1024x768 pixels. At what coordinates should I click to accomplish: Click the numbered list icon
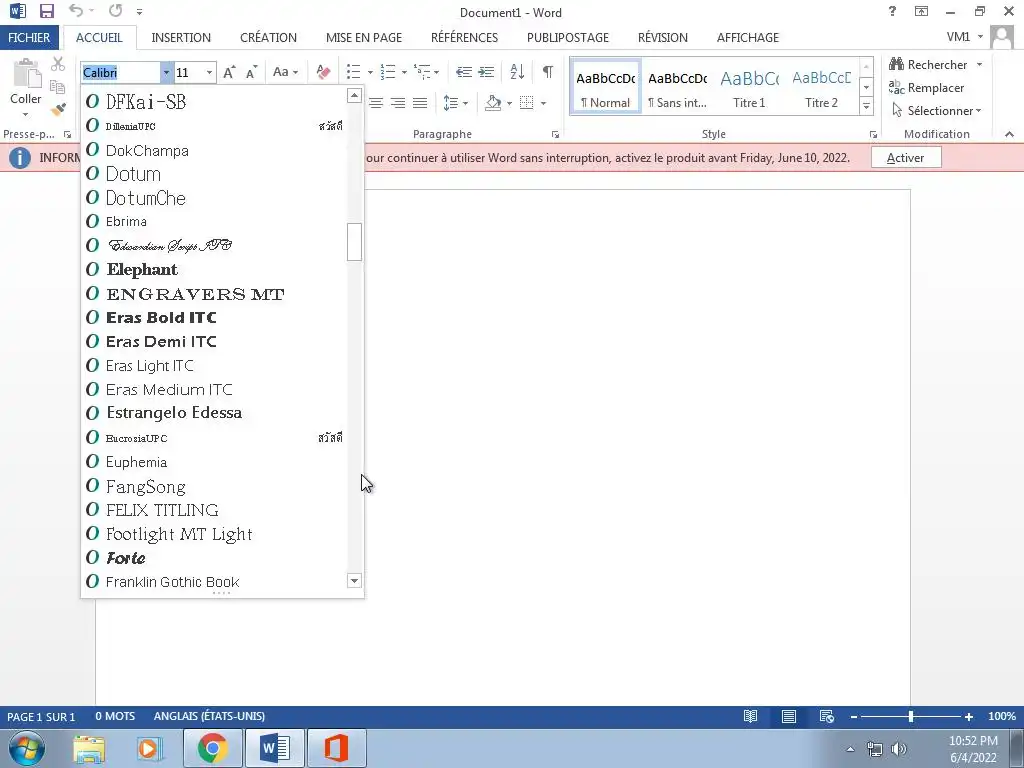pyautogui.click(x=388, y=72)
